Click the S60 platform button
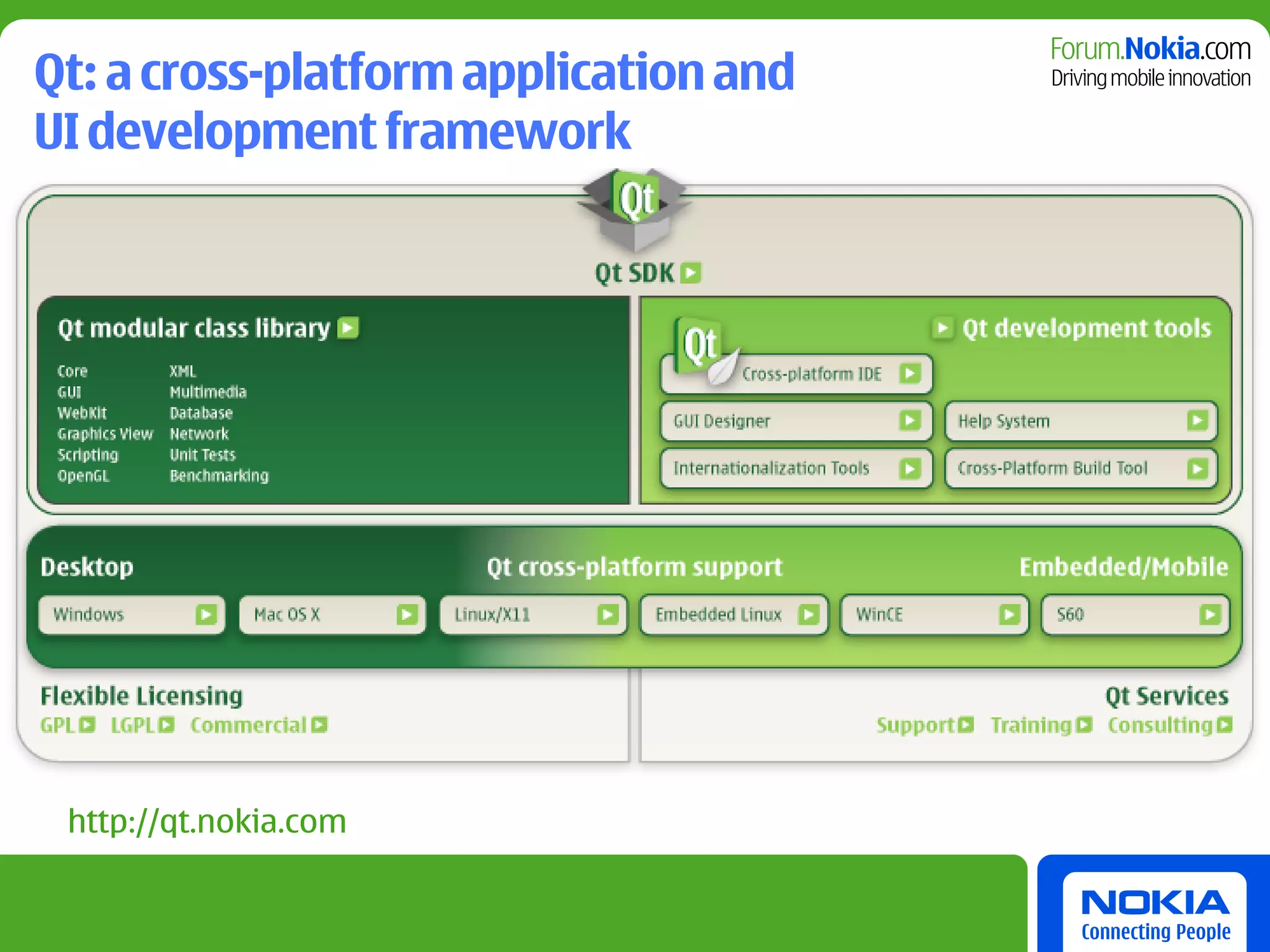This screenshot has width=1270, height=952. tap(1135, 615)
